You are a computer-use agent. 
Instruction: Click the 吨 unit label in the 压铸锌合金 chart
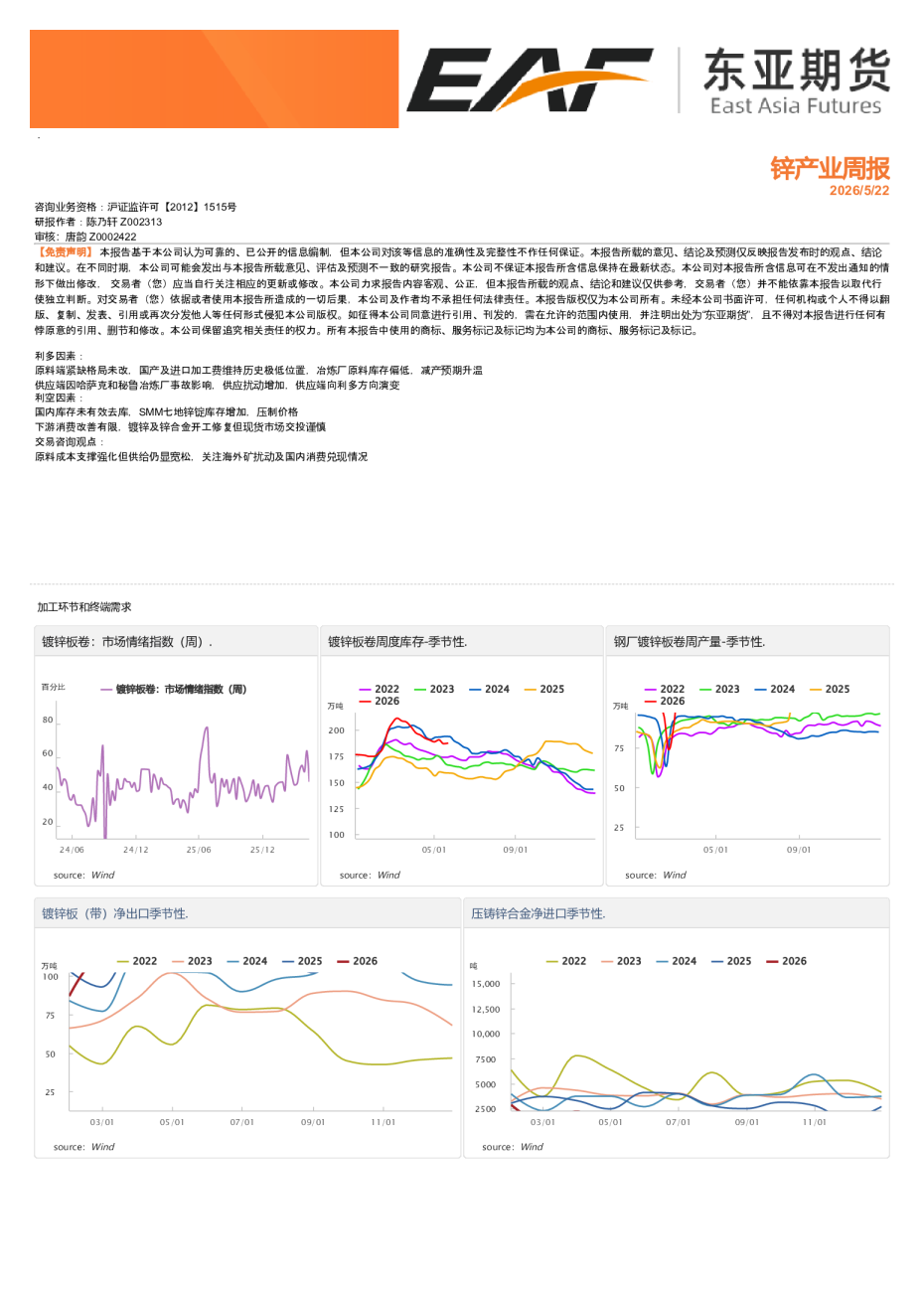click(474, 966)
